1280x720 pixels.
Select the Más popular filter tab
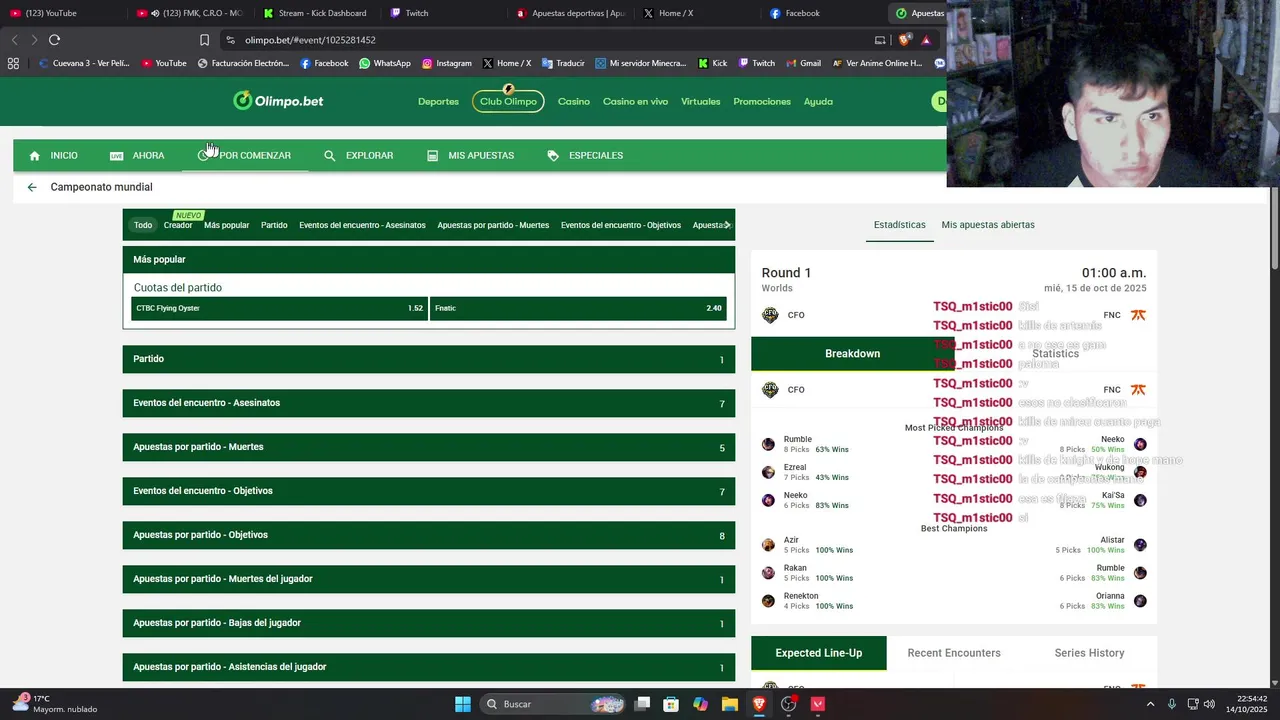point(226,225)
